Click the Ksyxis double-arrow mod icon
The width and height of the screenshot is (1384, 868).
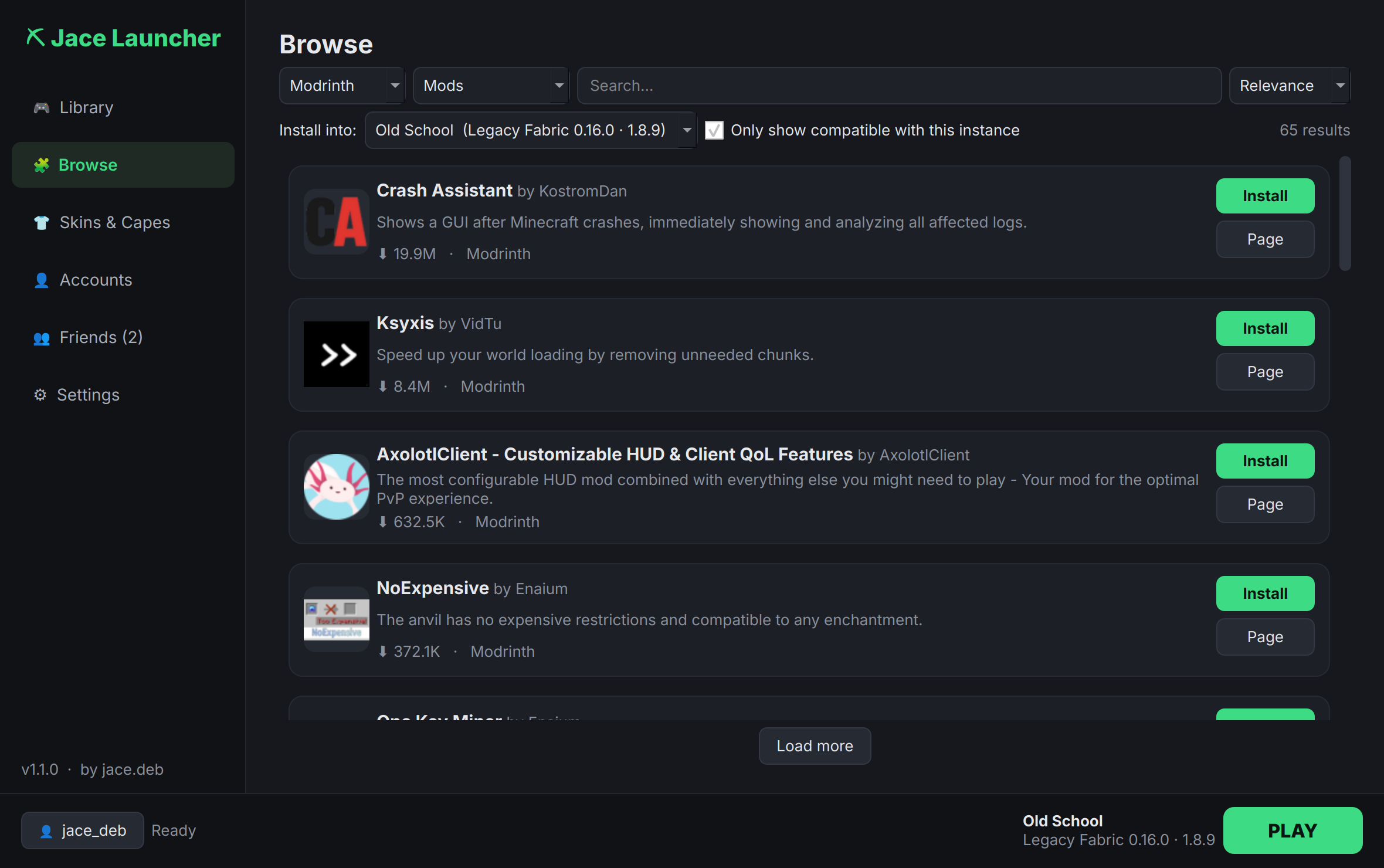tap(336, 354)
